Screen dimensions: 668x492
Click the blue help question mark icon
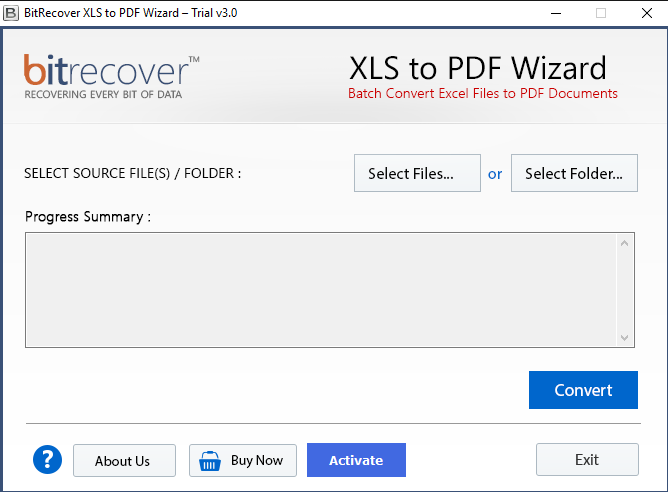[x=47, y=460]
